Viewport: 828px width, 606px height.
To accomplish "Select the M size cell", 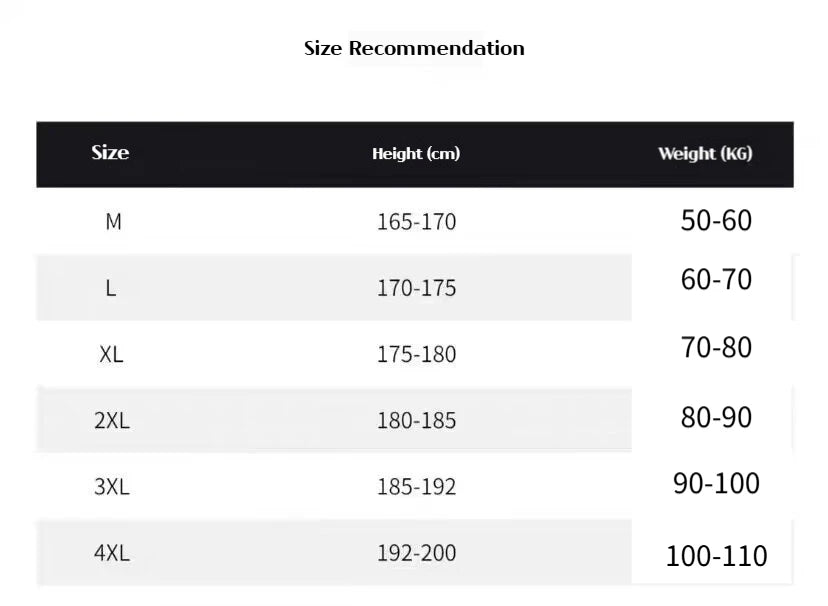I will point(113,222).
